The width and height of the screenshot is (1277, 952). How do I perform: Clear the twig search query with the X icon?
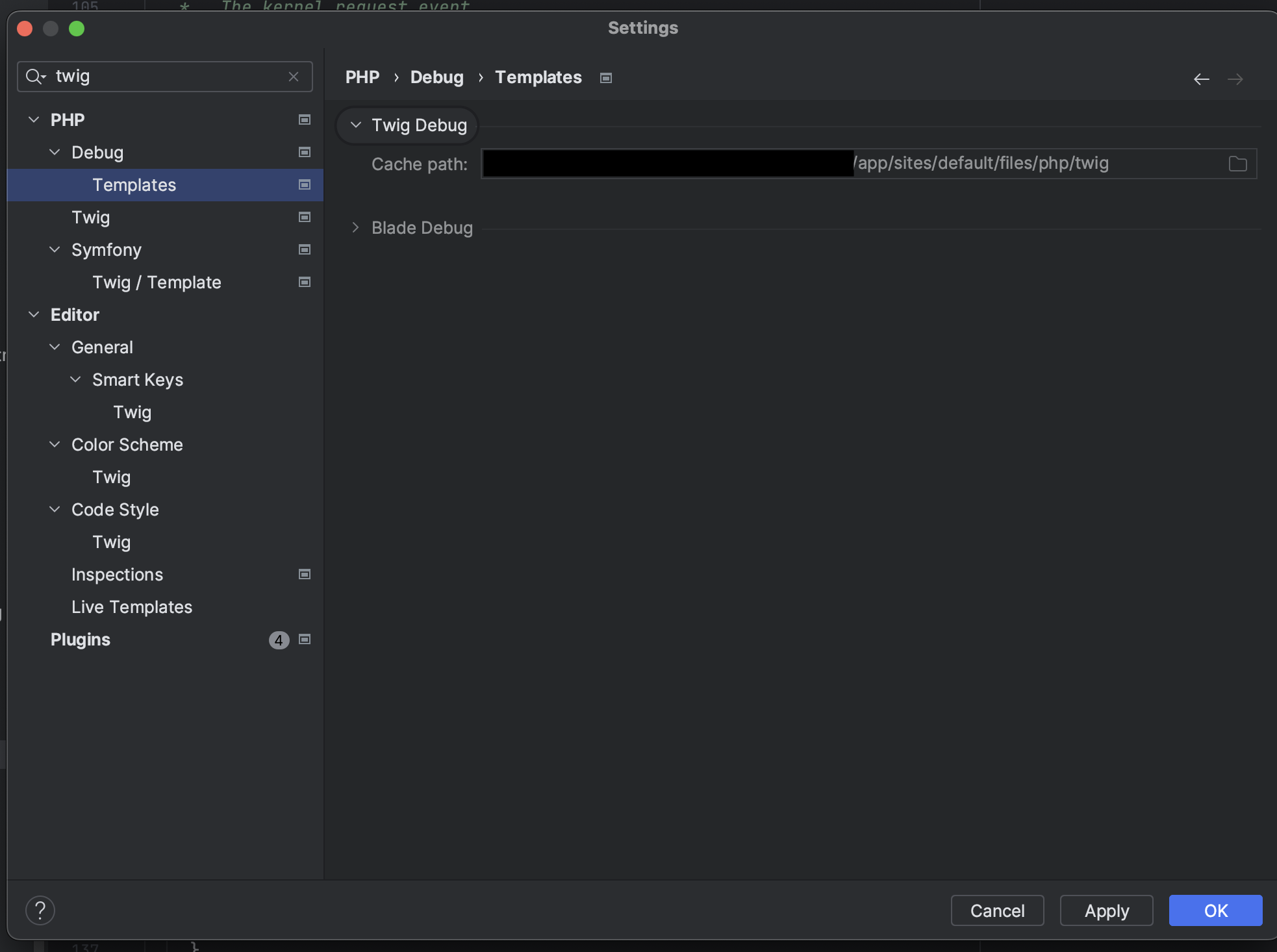tap(294, 76)
